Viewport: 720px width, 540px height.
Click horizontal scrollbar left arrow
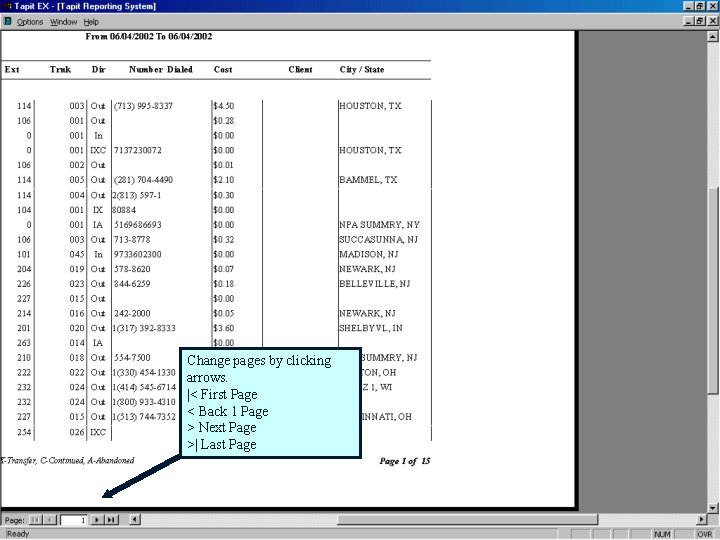pyautogui.click(x=135, y=520)
